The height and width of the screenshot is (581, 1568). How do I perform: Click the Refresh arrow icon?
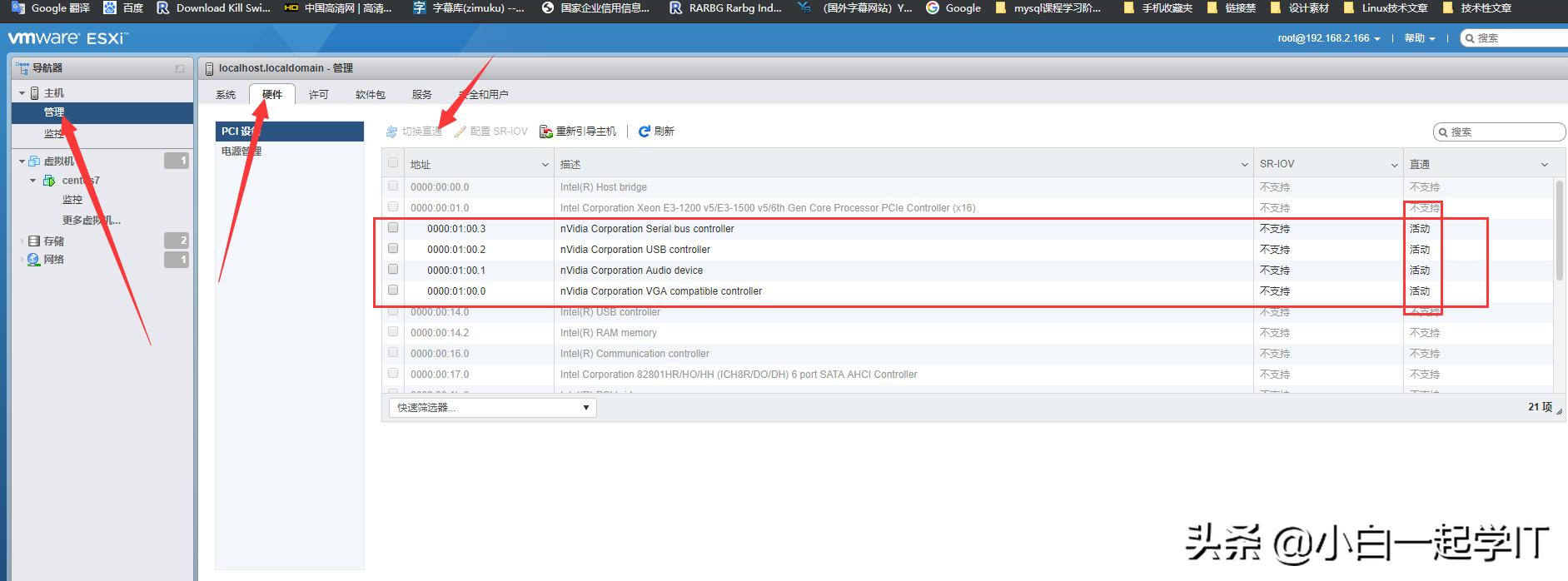[644, 132]
